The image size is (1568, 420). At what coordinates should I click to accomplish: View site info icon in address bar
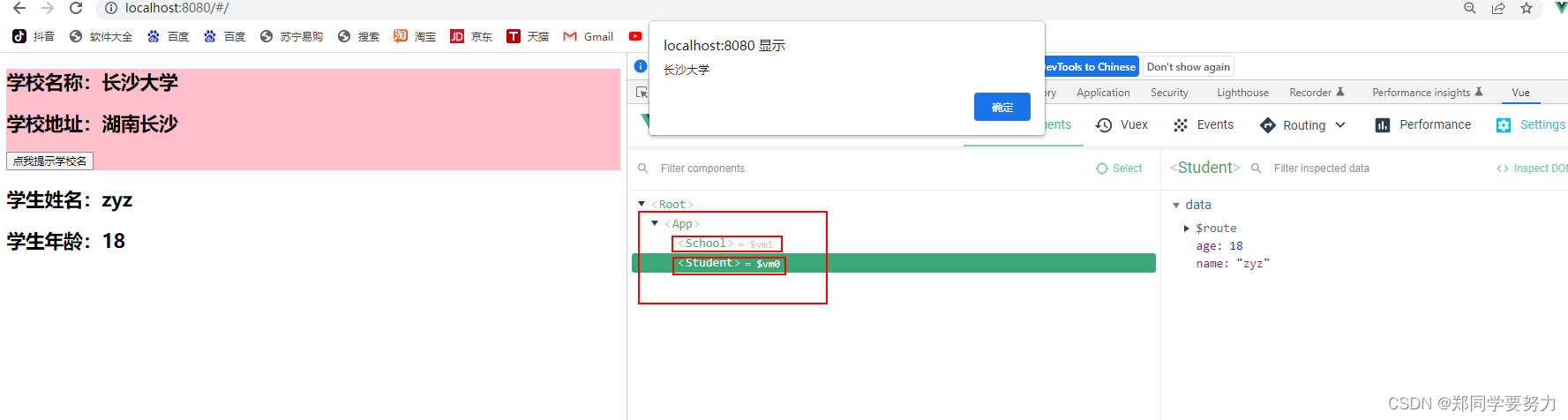(111, 8)
